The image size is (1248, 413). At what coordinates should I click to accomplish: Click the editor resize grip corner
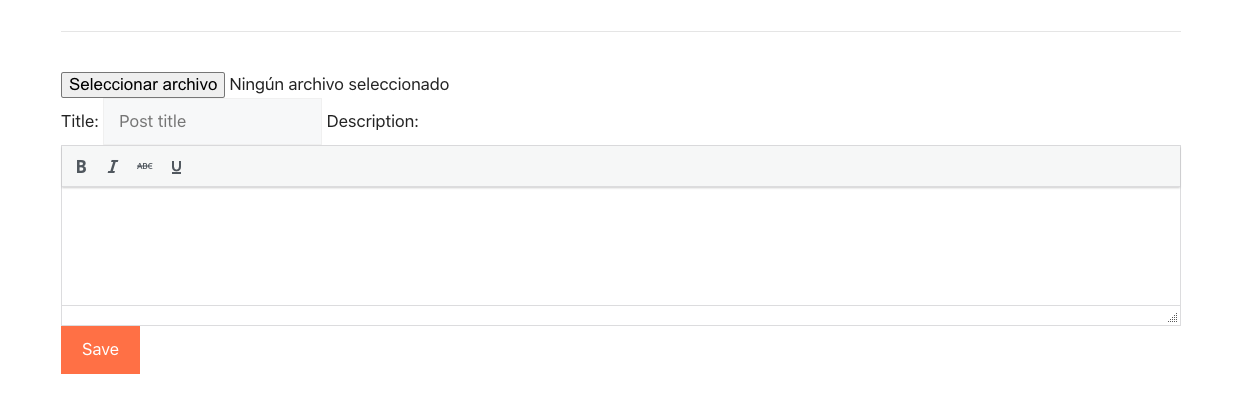[1173, 318]
